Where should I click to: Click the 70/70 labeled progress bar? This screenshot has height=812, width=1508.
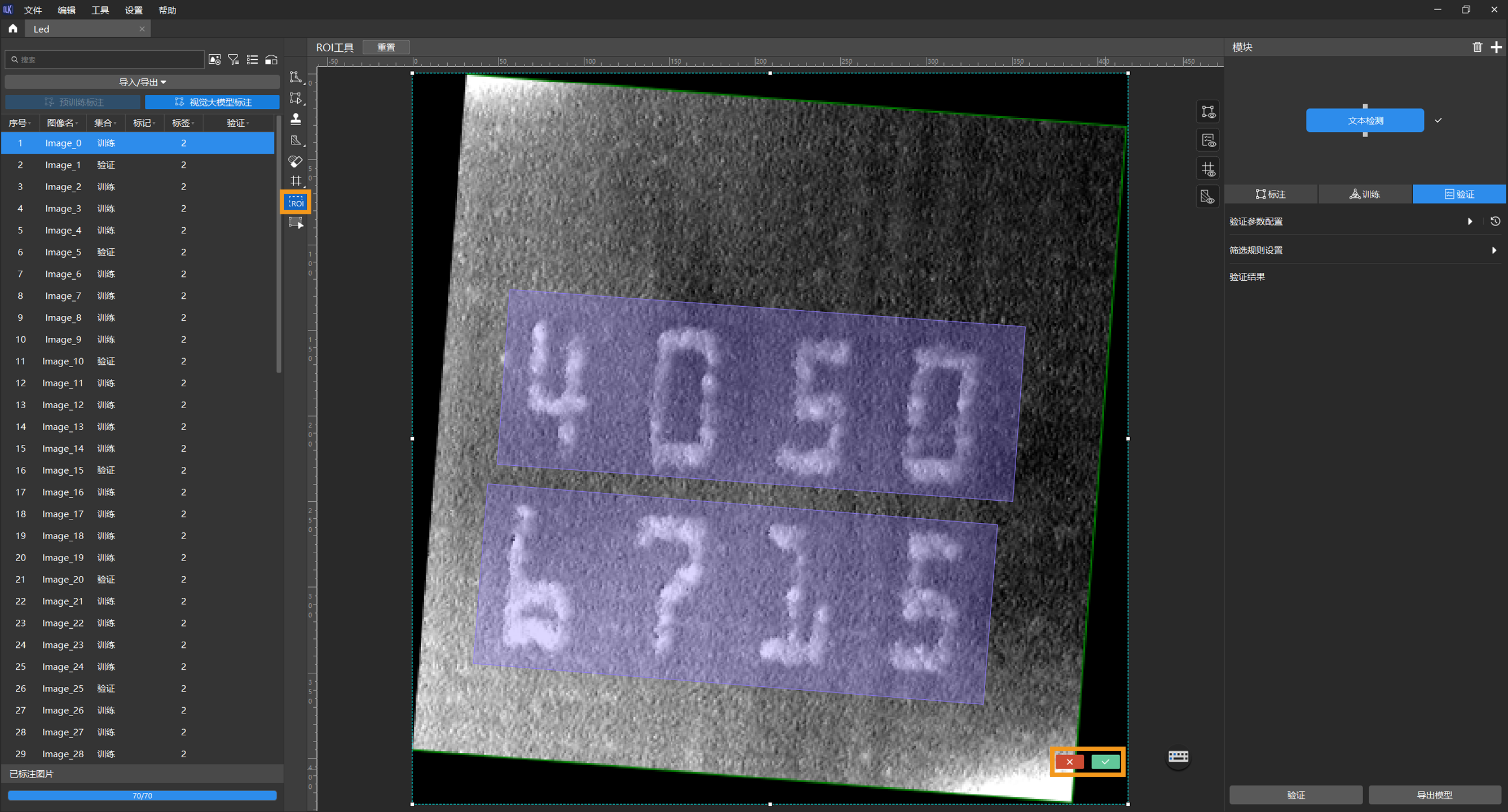[142, 796]
